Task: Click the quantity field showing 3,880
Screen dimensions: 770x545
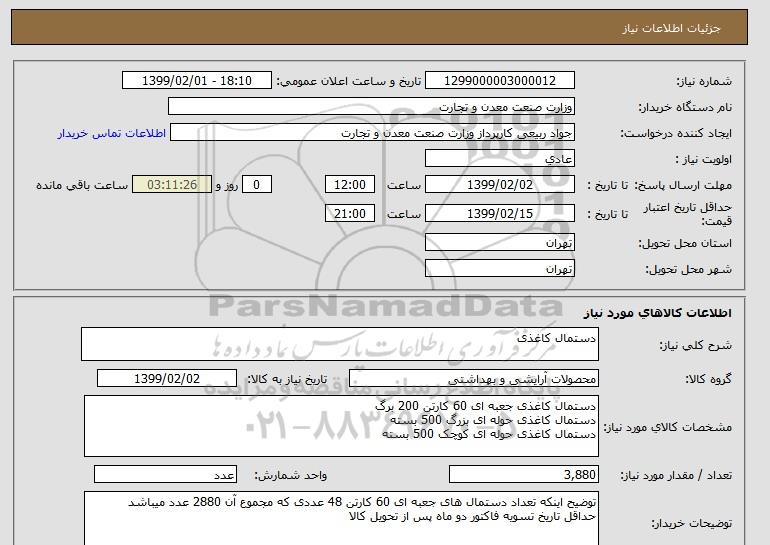Action: [523, 475]
